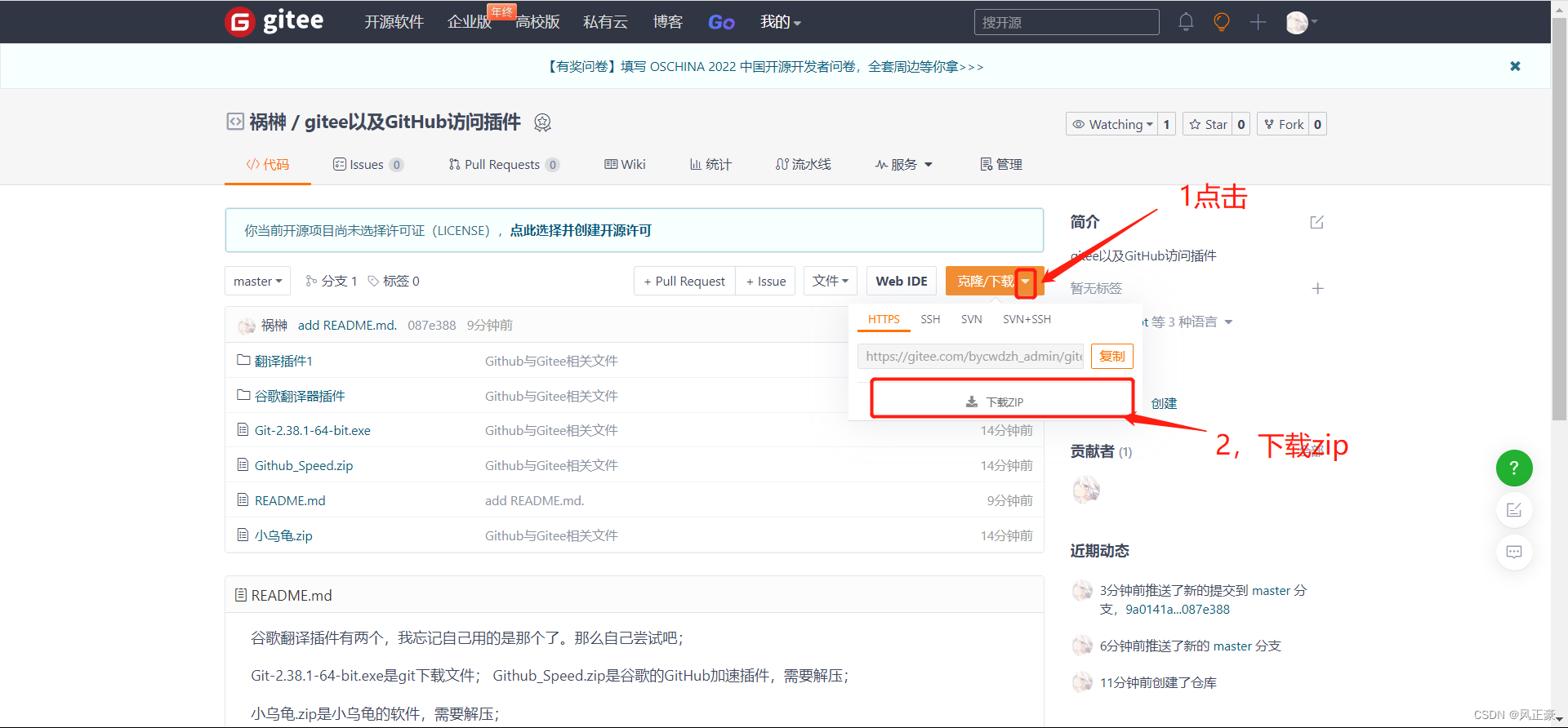This screenshot has height=728, width=1568.
Task: Close the survey announcement banner
Action: pos(1515,66)
